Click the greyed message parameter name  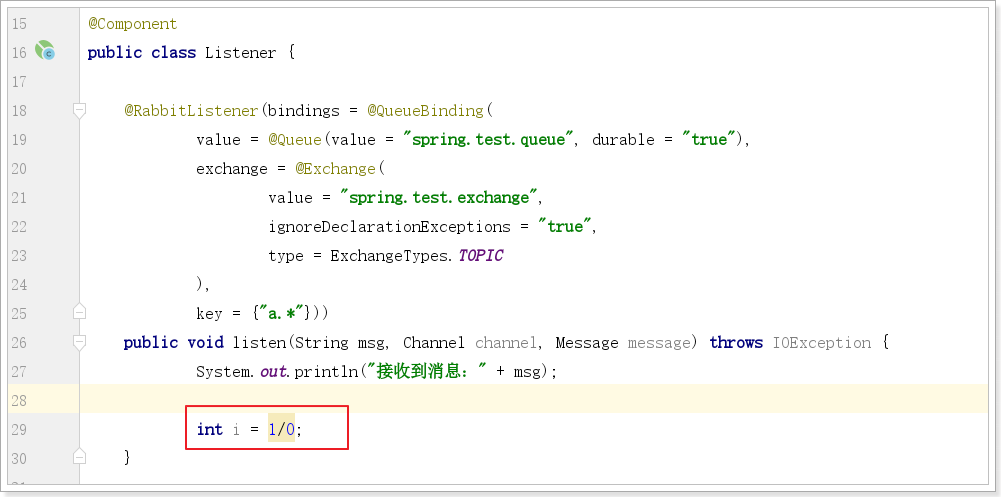pyautogui.click(x=659, y=343)
